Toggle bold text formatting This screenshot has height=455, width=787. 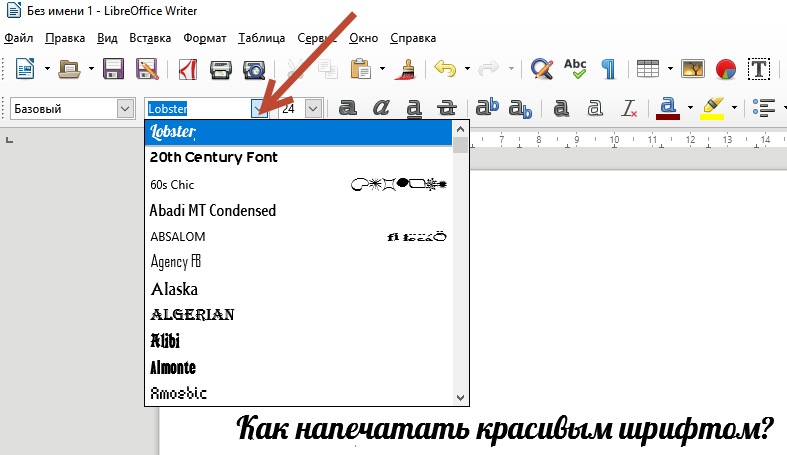(x=348, y=108)
